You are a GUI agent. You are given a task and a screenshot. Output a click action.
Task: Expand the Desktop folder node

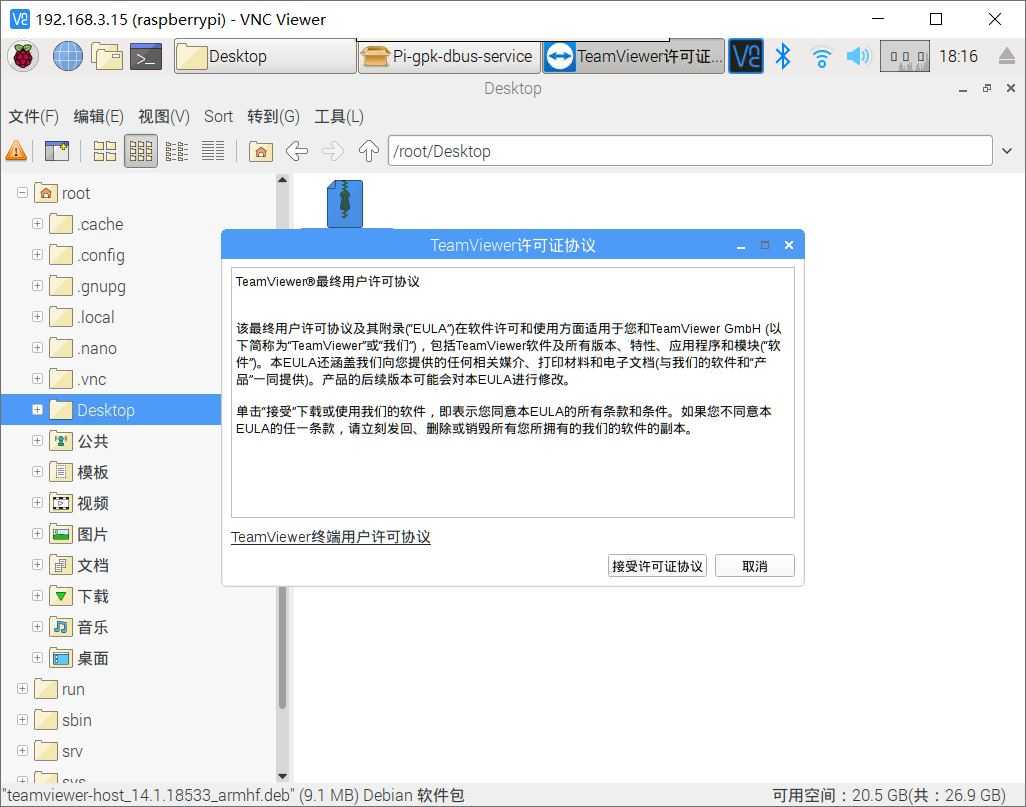37,410
